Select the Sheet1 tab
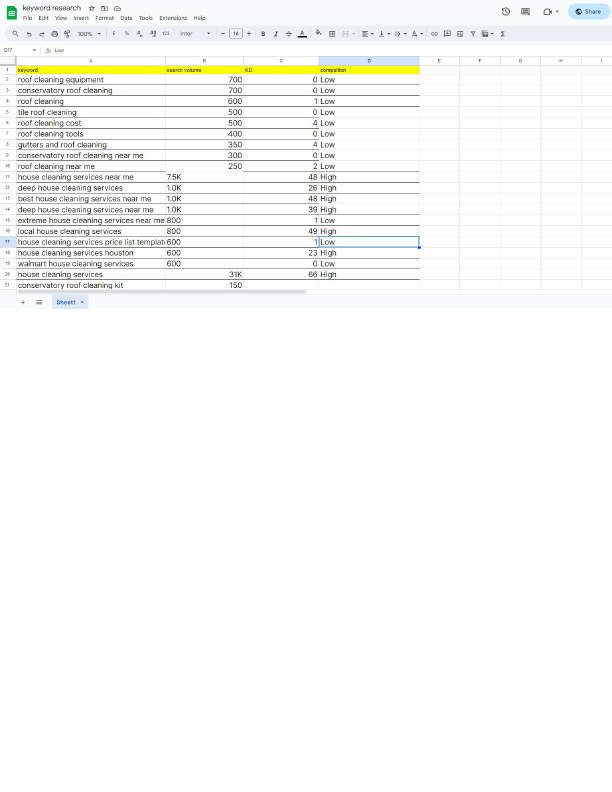612x792 pixels. click(x=70, y=302)
